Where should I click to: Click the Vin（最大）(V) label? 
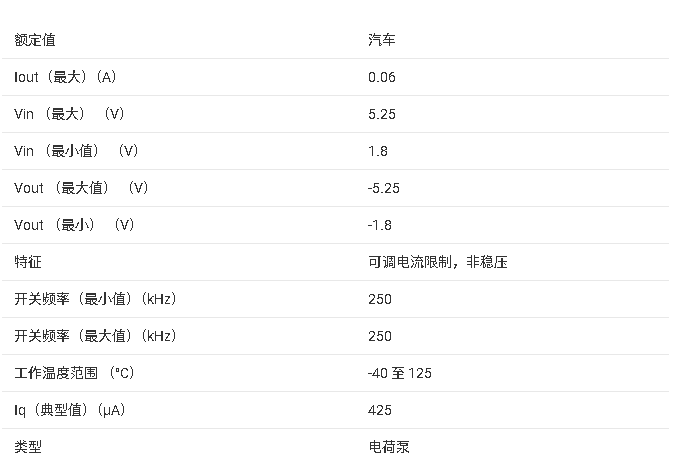[x=69, y=114]
